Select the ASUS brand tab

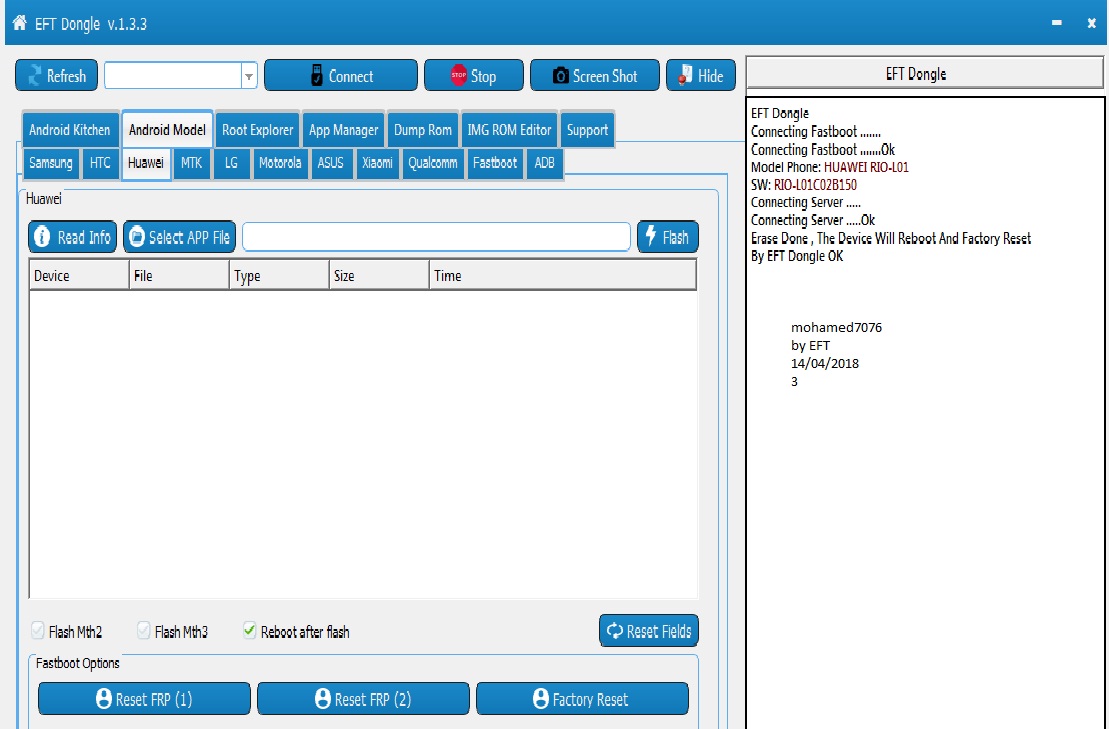(330, 163)
